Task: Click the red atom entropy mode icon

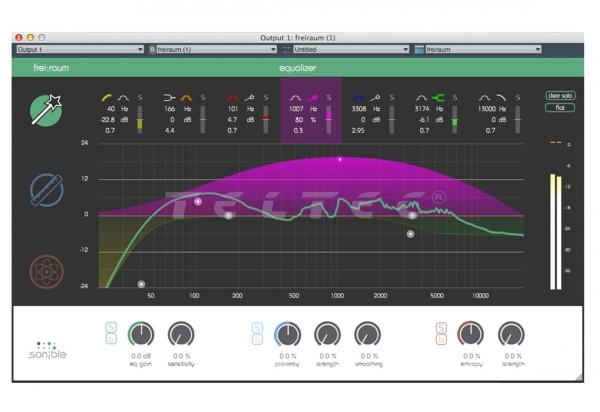Action: 45,270
